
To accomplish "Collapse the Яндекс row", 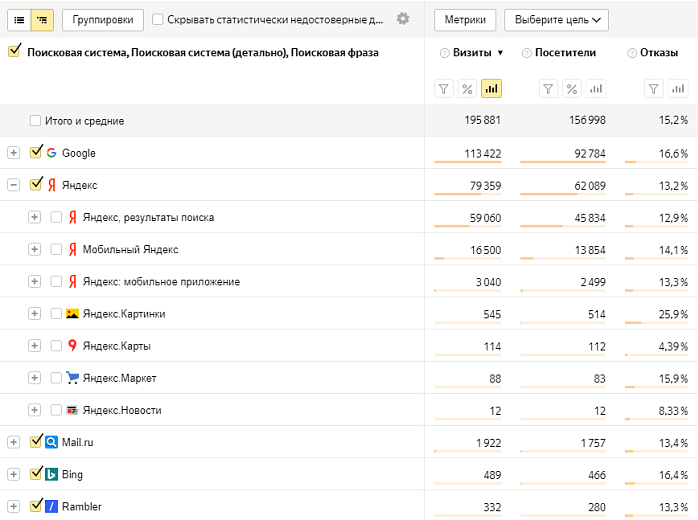I will pos(14,185).
